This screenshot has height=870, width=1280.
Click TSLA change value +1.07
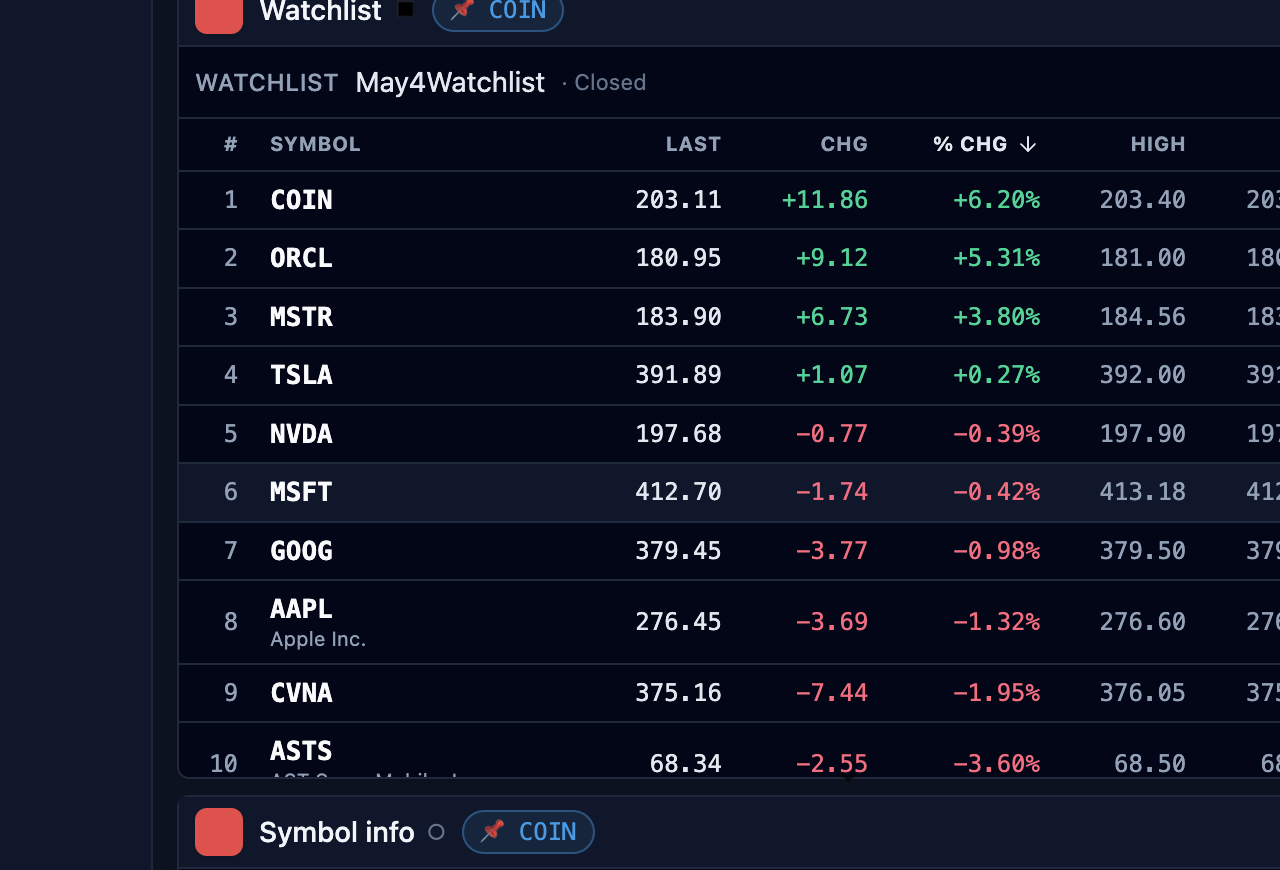tap(832, 375)
